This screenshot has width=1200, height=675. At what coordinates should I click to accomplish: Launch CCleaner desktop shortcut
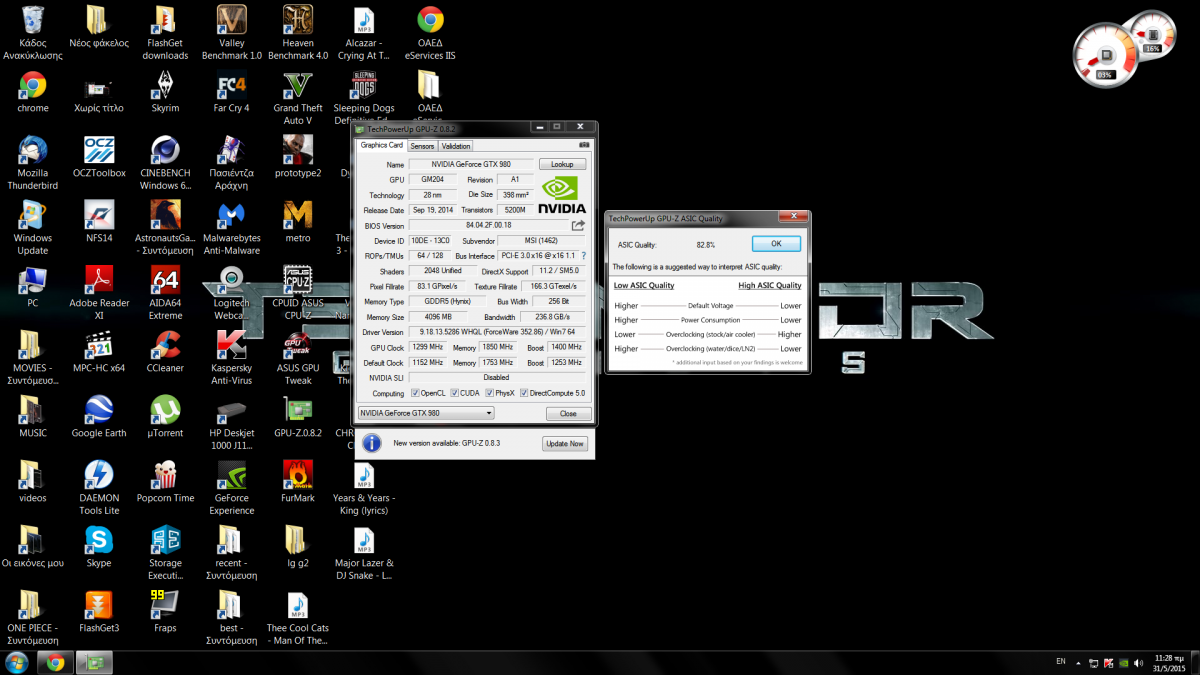point(165,350)
